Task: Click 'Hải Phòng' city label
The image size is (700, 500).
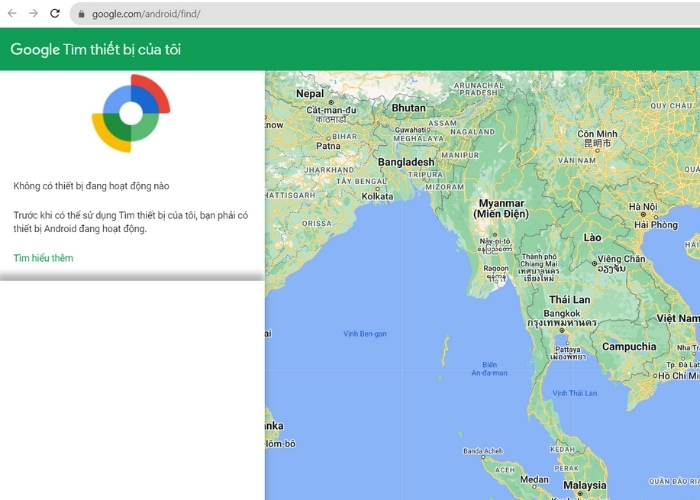Action: [656, 225]
